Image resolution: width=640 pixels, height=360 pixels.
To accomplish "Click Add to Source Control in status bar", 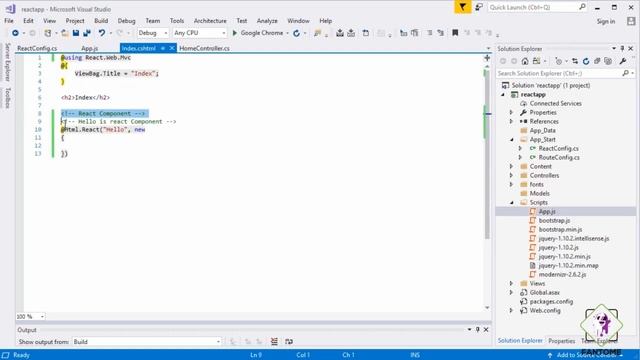I will (586, 355).
